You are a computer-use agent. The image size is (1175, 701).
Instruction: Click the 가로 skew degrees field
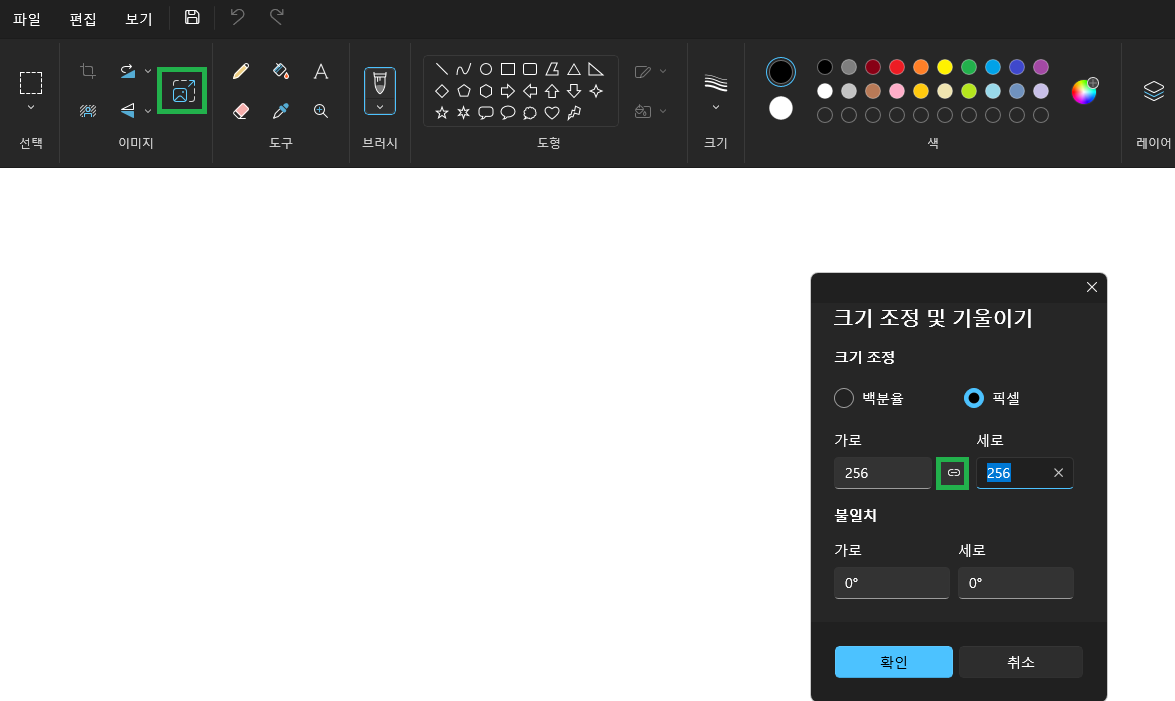click(x=892, y=583)
